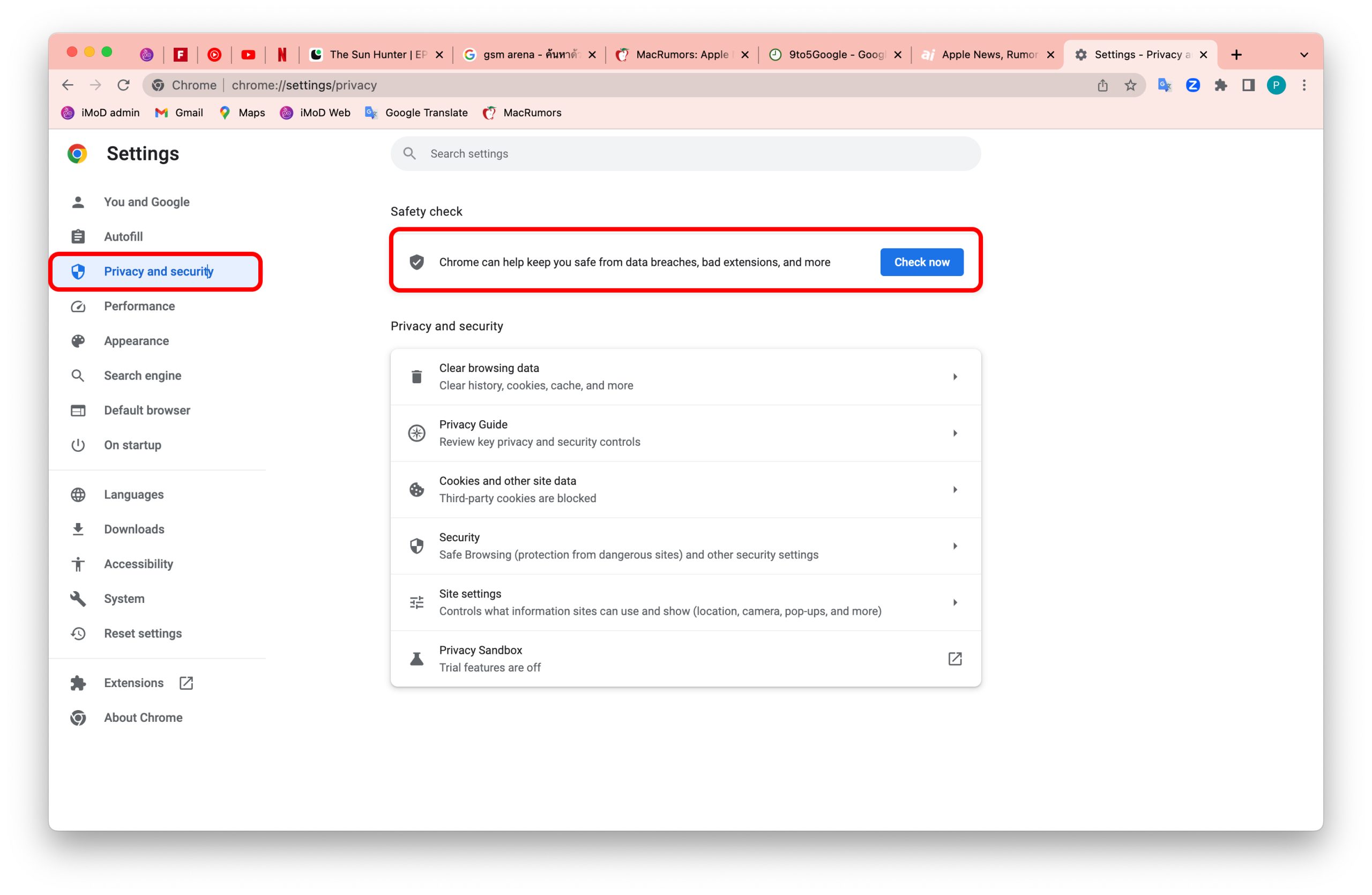Click the pinned YouTube tab icon
This screenshot has height=895, width=1372.
(248, 55)
